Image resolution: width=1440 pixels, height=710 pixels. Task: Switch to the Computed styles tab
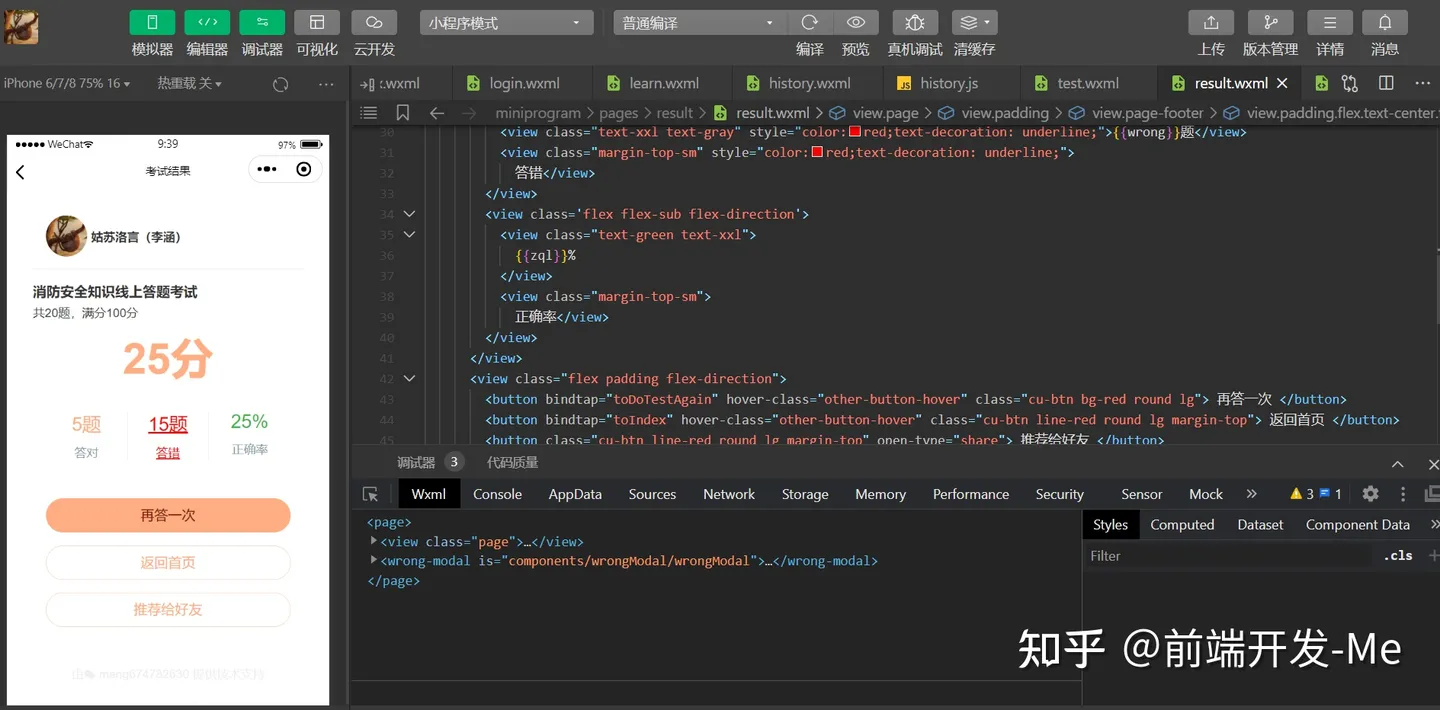point(1182,524)
